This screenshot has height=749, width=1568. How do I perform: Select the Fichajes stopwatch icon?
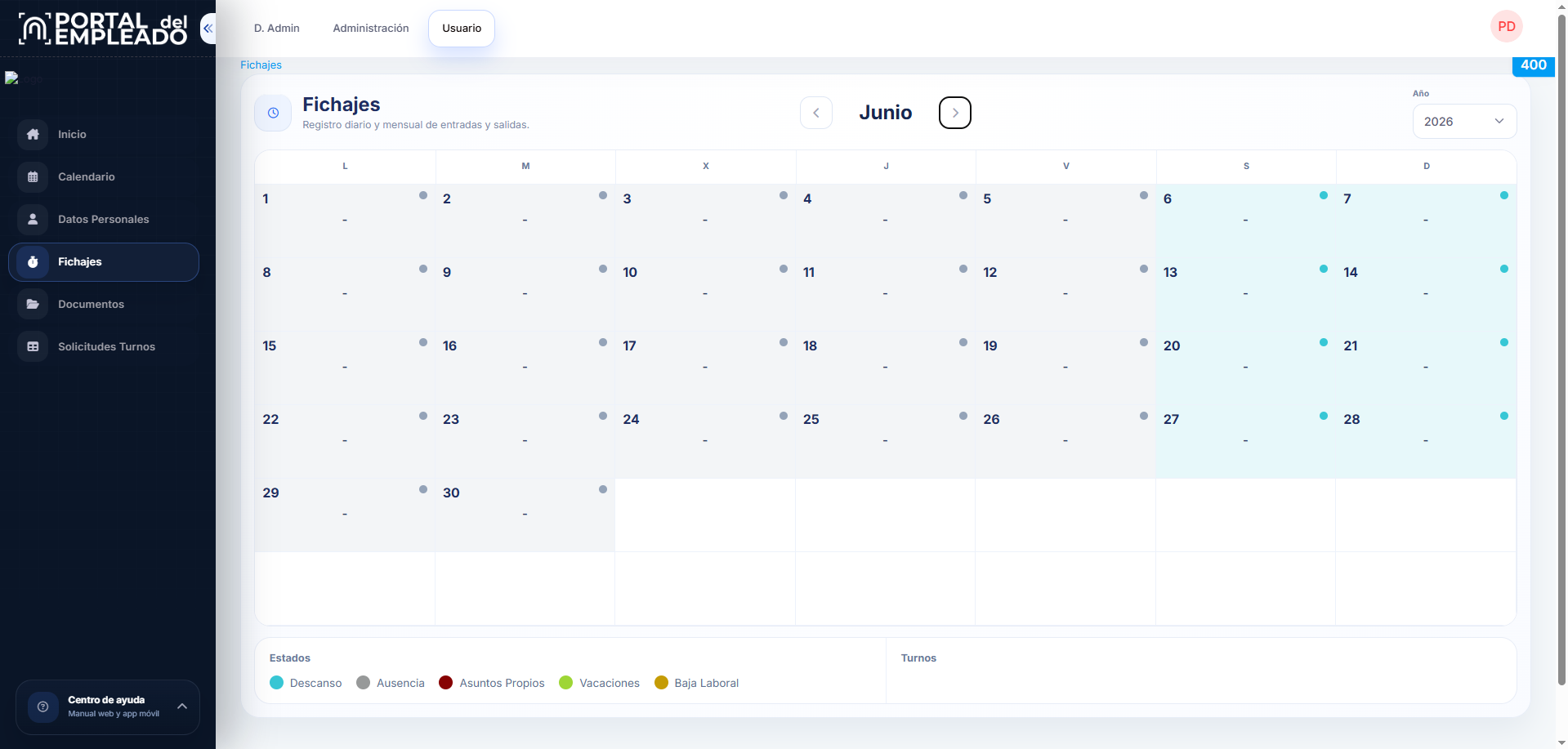pyautogui.click(x=33, y=262)
